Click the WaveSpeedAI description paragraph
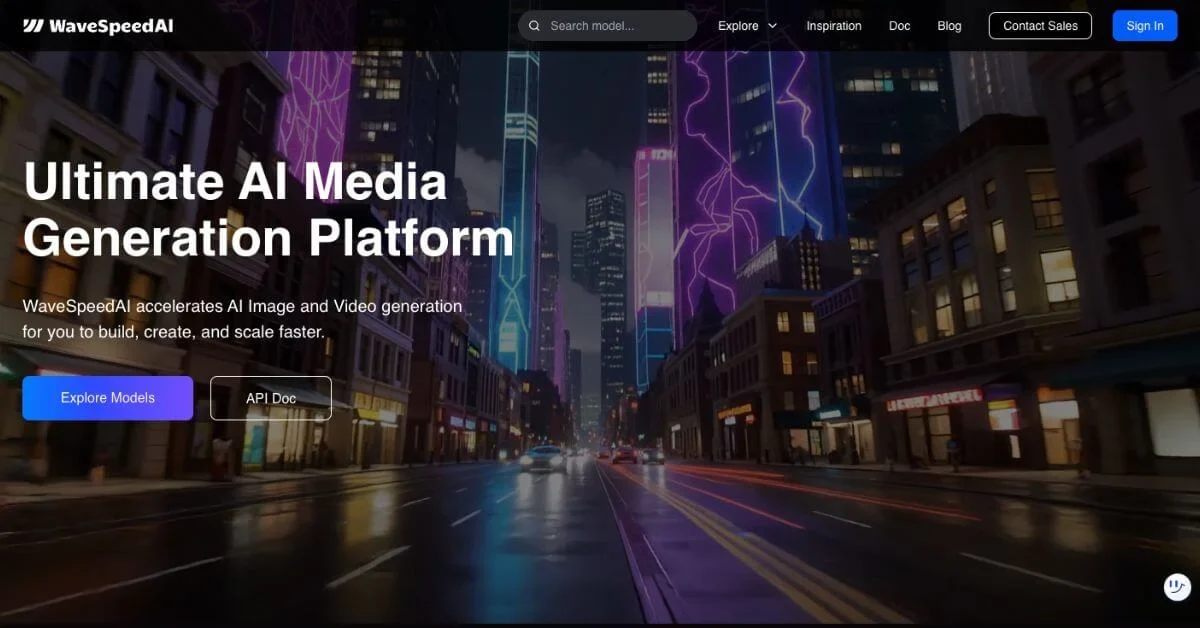 pyautogui.click(x=242, y=318)
